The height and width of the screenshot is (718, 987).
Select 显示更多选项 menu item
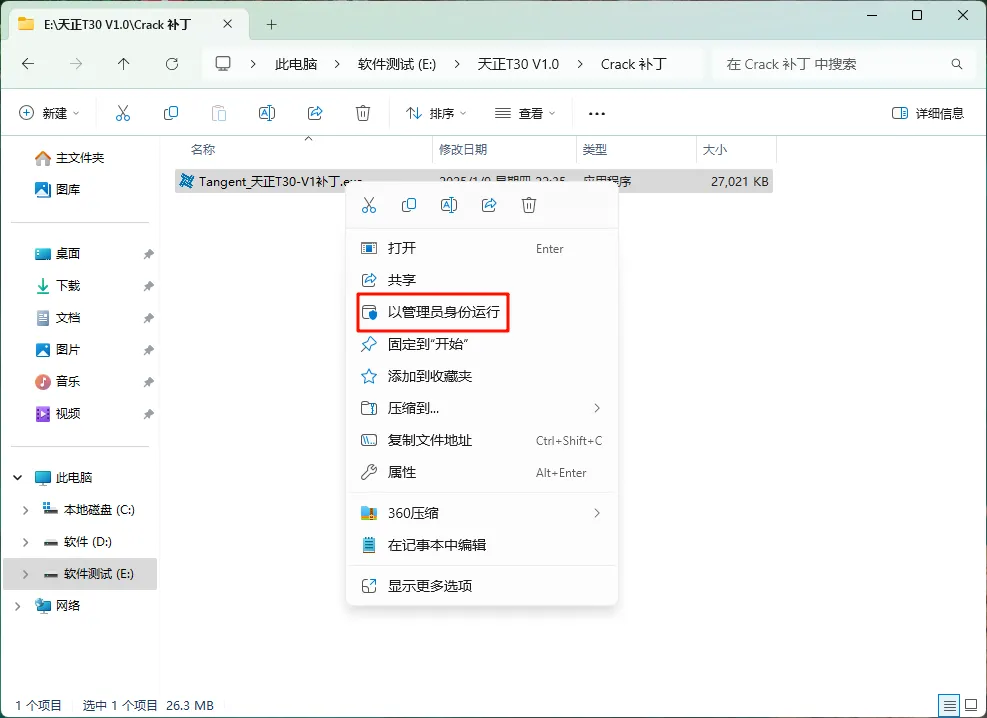[482, 586]
